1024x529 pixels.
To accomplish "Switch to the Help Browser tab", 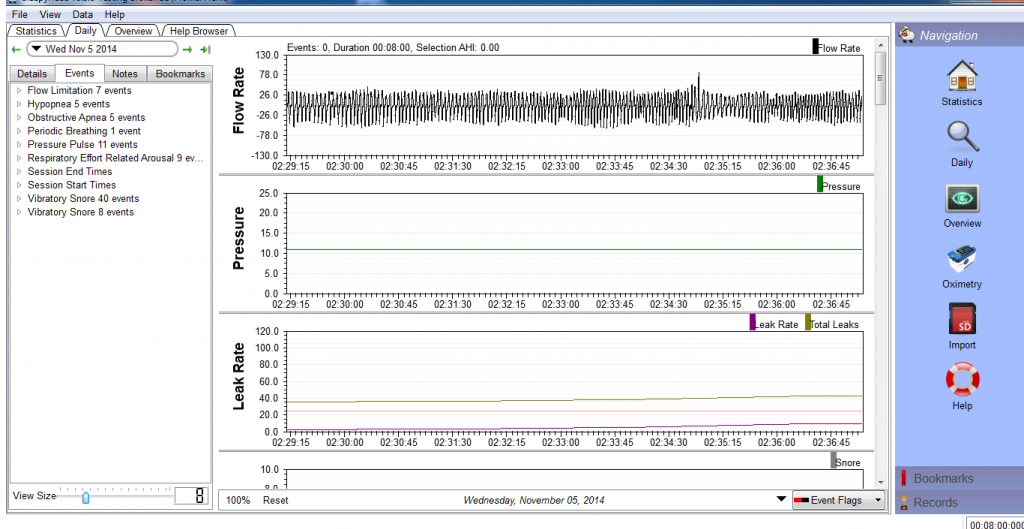I will tap(199, 31).
